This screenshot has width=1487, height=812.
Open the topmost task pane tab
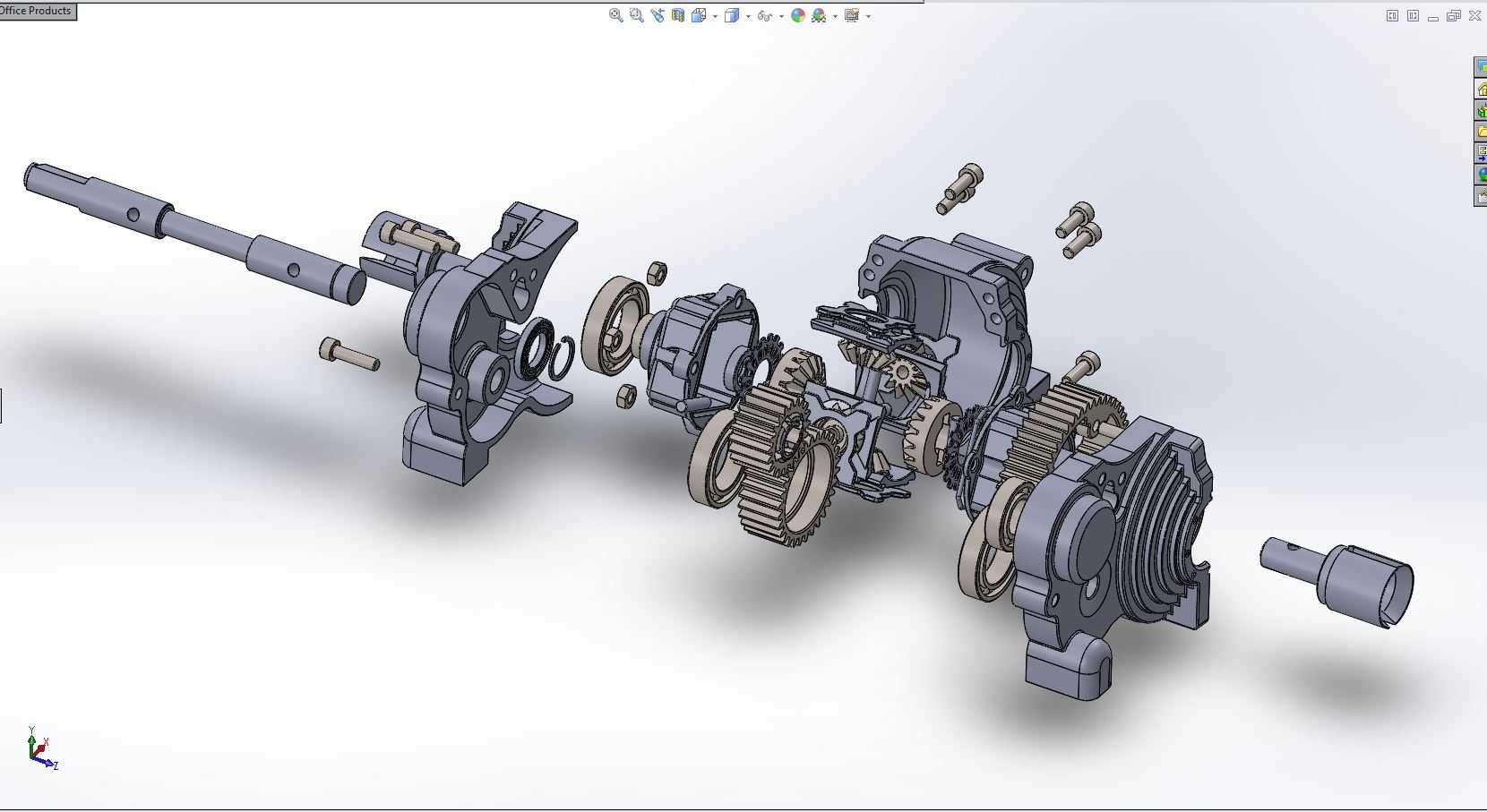tap(1481, 67)
